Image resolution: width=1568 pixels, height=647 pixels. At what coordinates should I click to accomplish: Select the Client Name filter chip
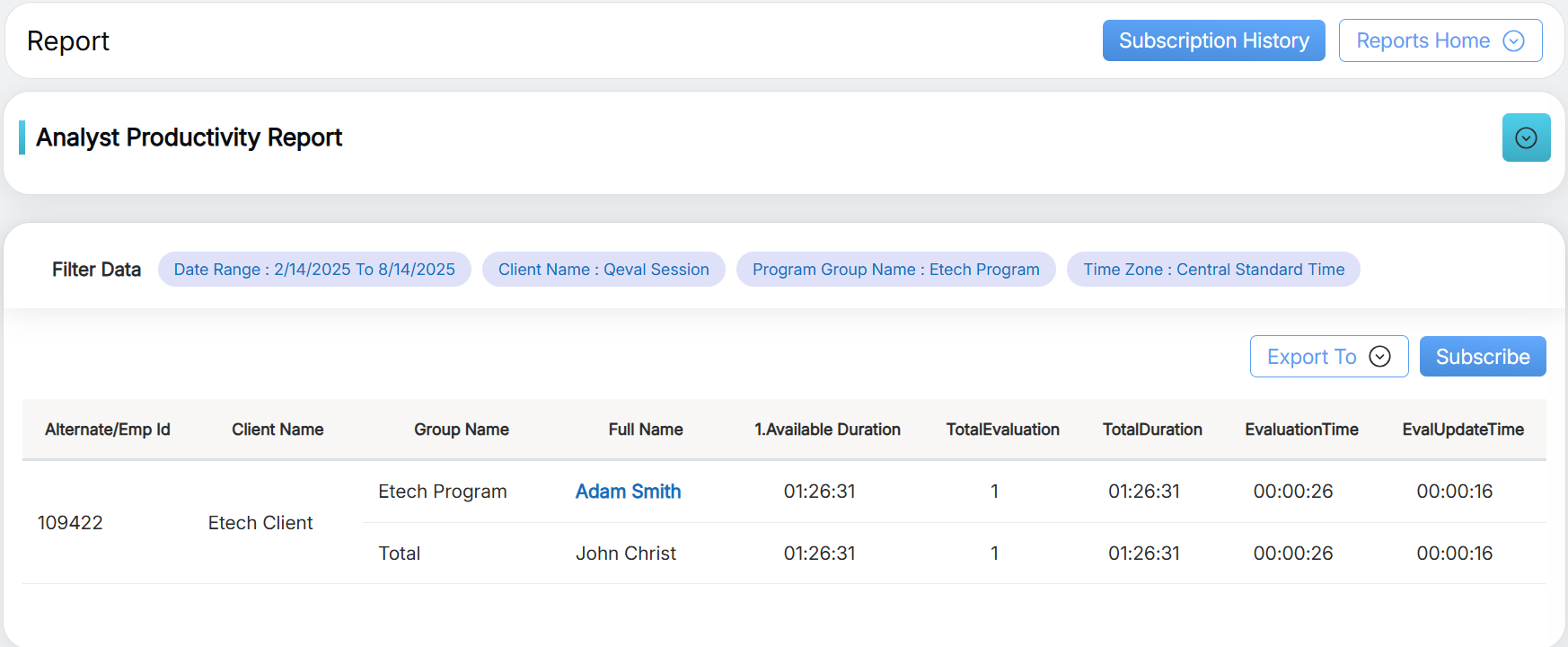coord(603,270)
